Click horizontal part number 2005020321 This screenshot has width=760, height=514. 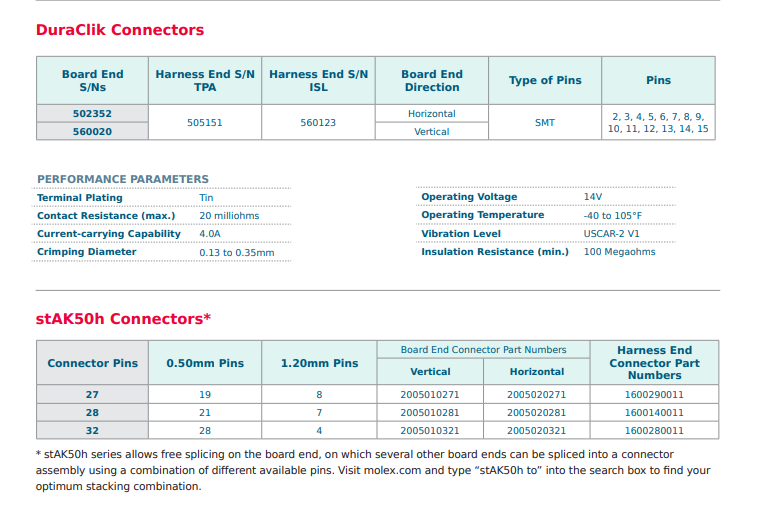pos(537,430)
